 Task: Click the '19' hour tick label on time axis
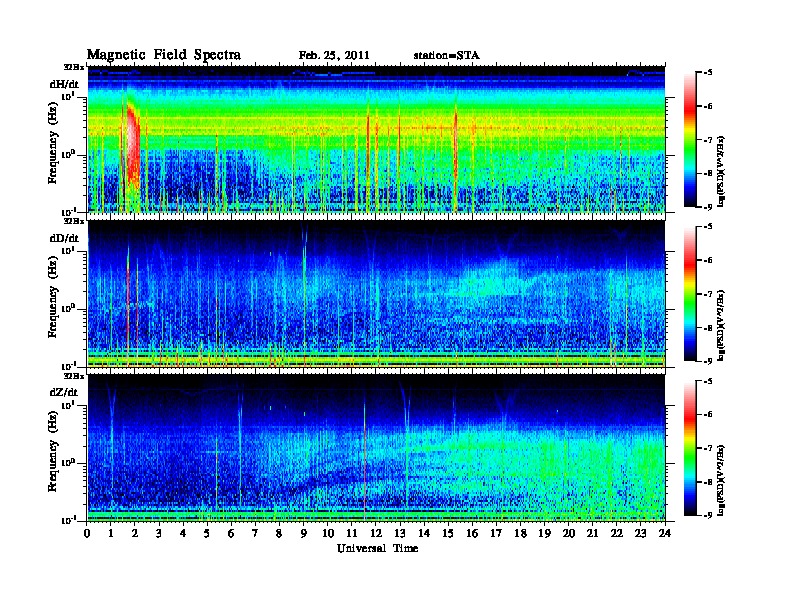[x=544, y=533]
